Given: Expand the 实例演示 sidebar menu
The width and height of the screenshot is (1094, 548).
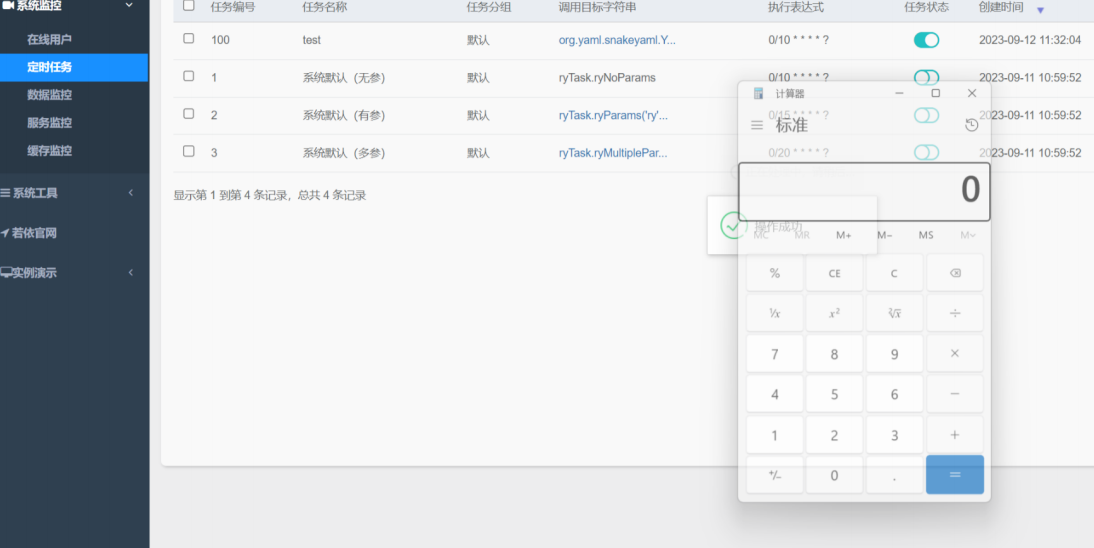Looking at the screenshot, I should pyautogui.click(x=70, y=272).
